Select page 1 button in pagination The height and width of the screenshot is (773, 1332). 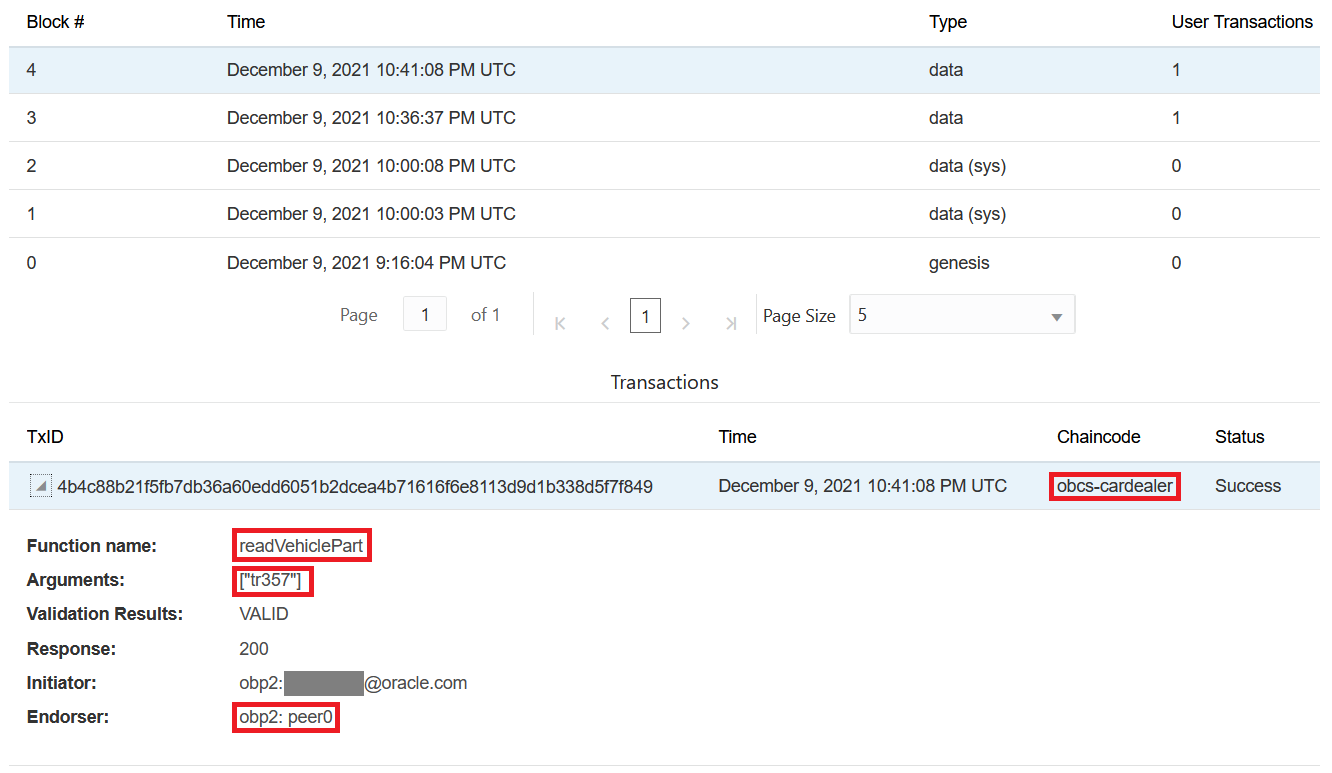pyautogui.click(x=645, y=317)
